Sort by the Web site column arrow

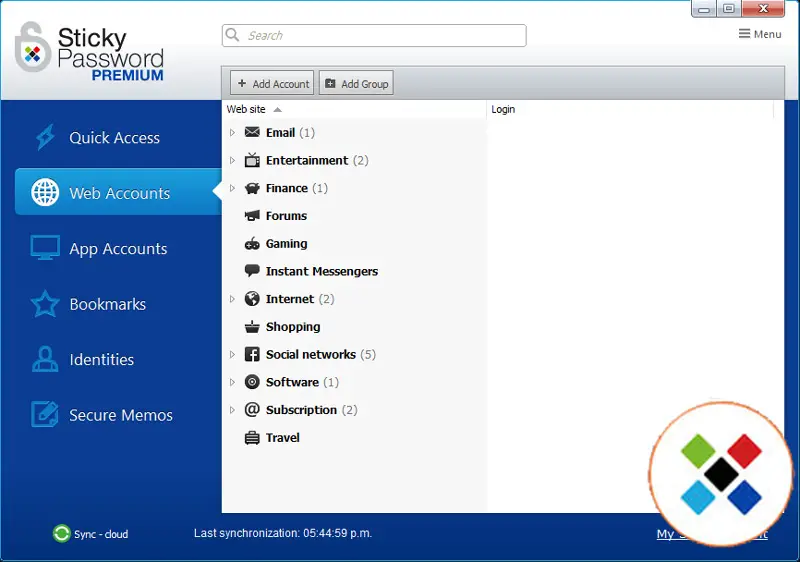[278, 110]
